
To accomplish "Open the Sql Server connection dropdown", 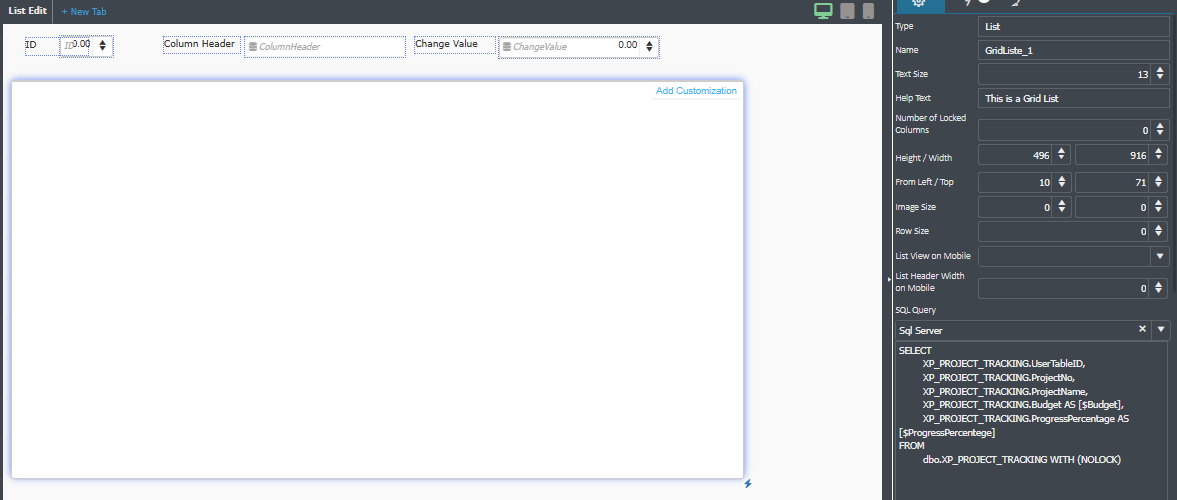I will tap(1161, 330).
